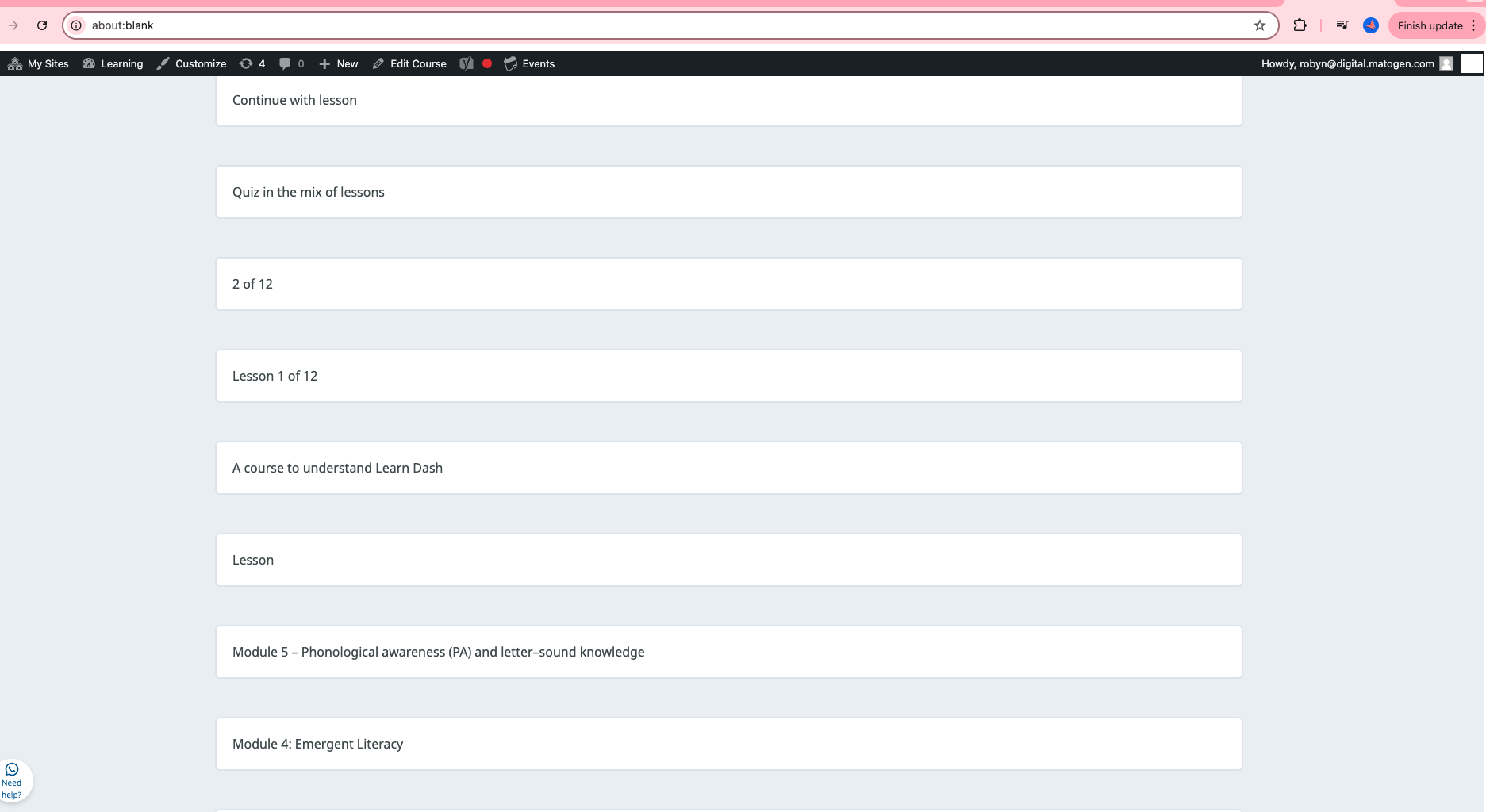This screenshot has width=1486, height=812.
Task: Open the media controls icon
Action: (x=1342, y=25)
